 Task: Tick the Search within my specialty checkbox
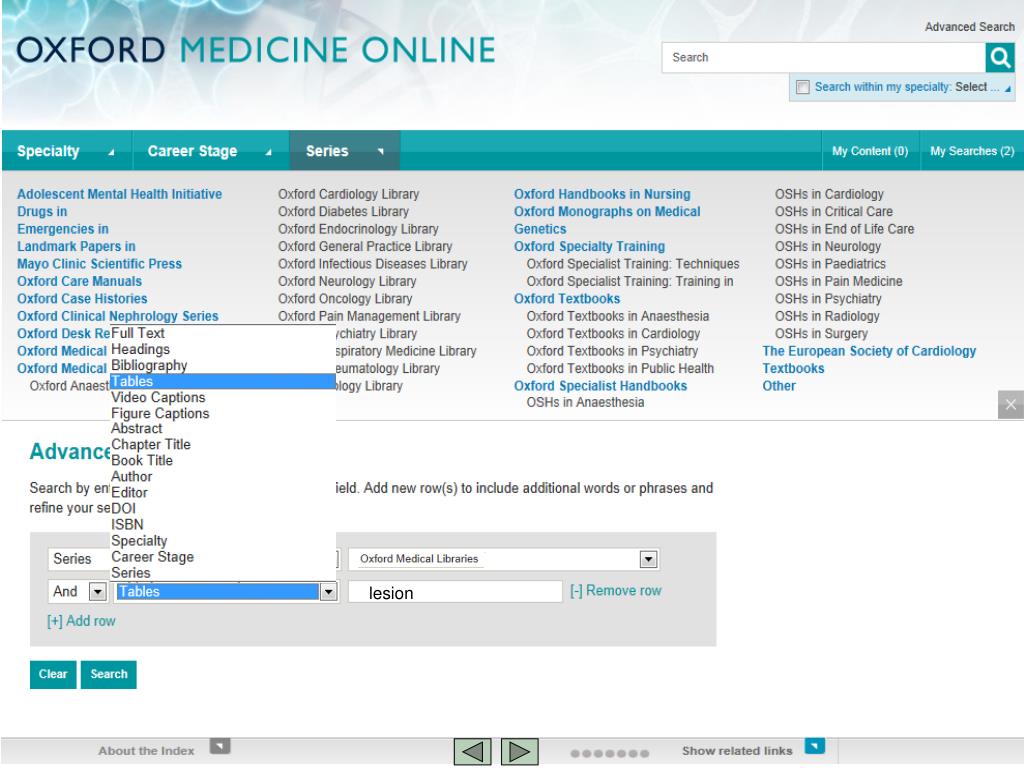tap(803, 87)
